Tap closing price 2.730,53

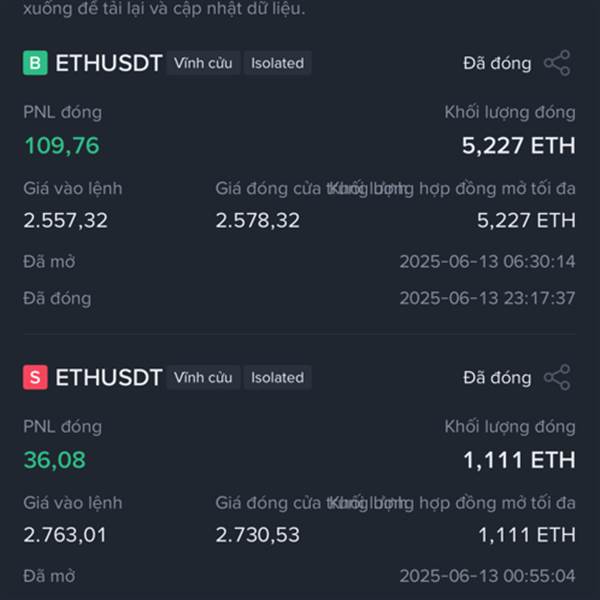pos(258,535)
